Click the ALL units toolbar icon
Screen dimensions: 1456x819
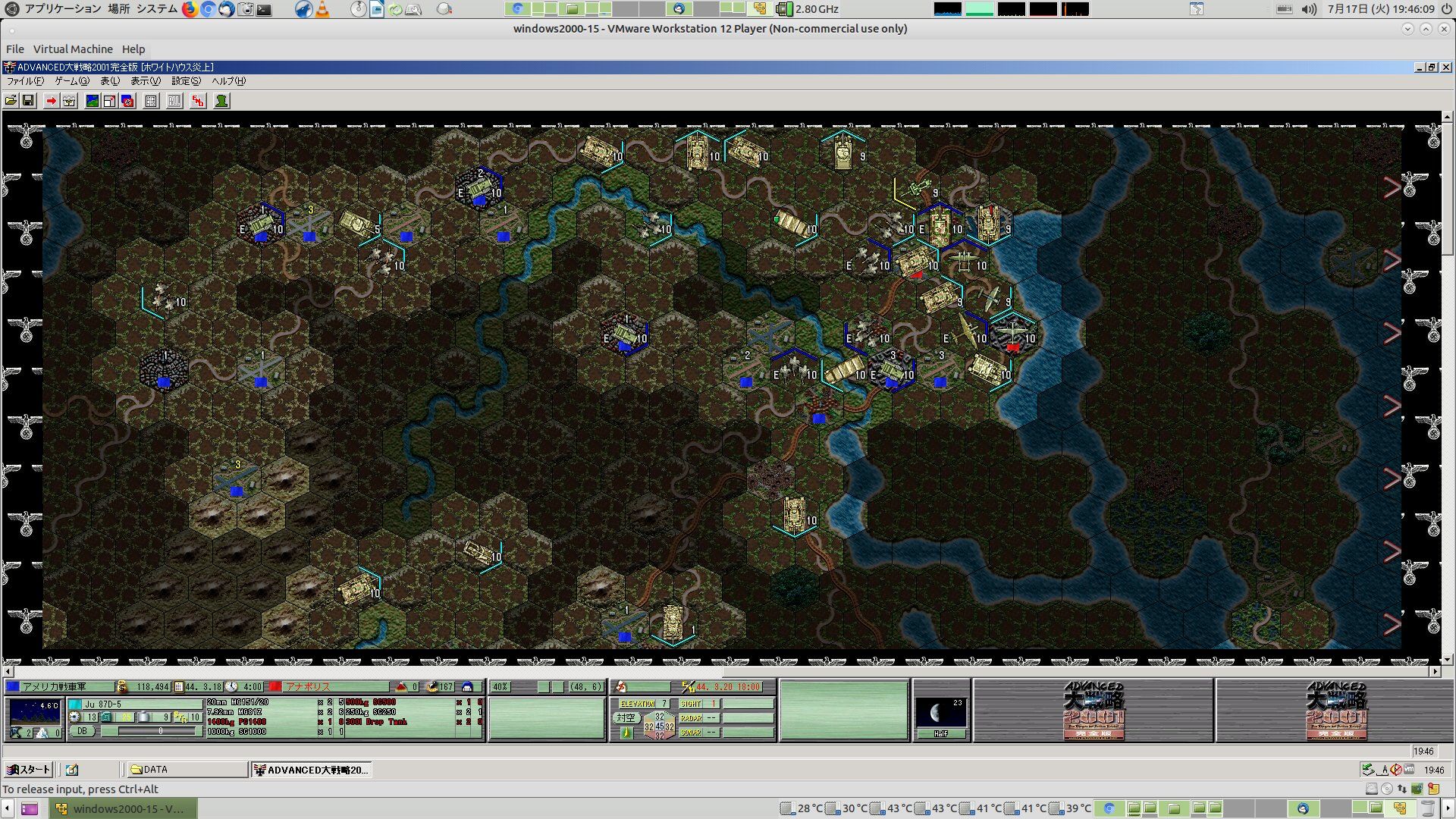coord(174,101)
